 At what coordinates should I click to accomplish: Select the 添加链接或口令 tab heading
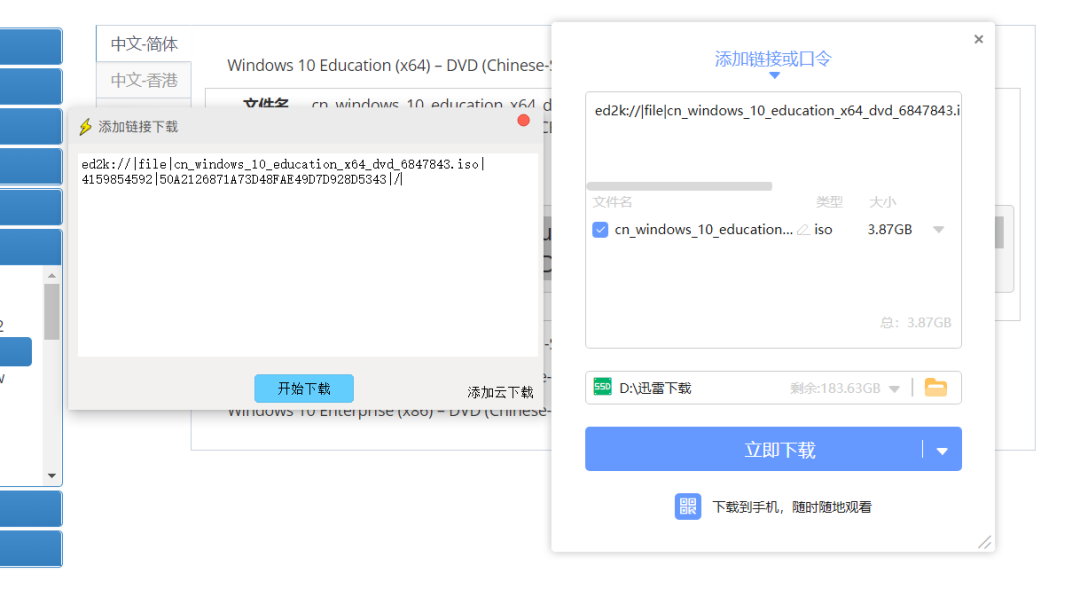tap(773, 59)
